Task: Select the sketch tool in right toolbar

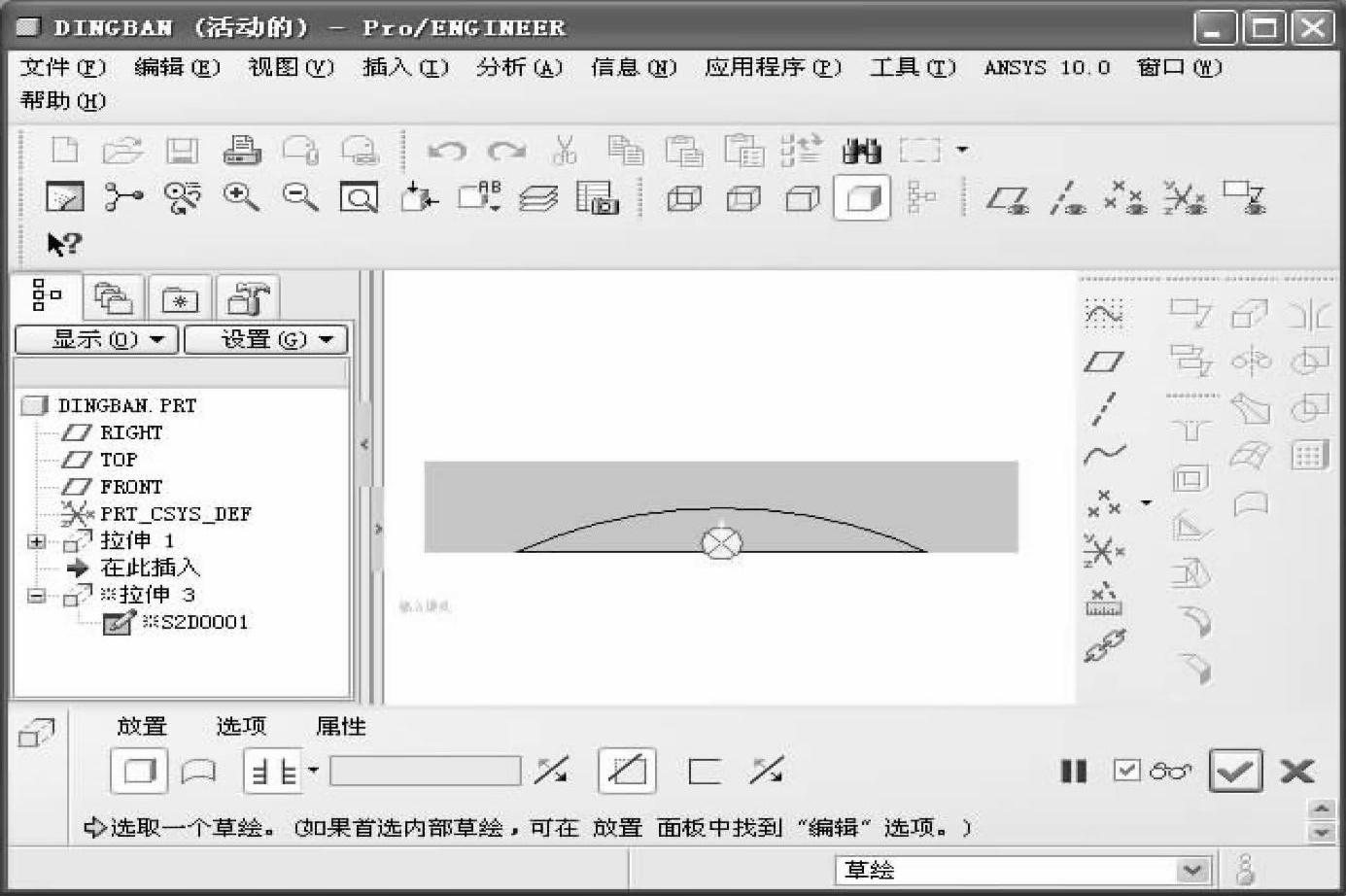Action: (x=1104, y=313)
